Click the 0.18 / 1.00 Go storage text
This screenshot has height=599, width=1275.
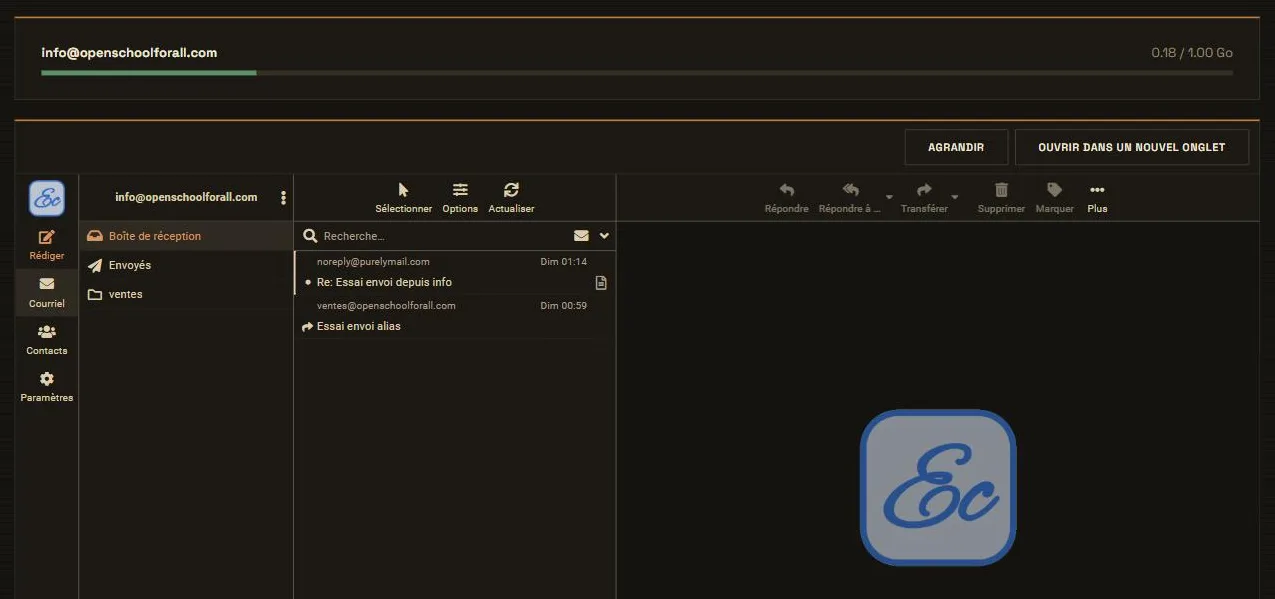point(1192,53)
